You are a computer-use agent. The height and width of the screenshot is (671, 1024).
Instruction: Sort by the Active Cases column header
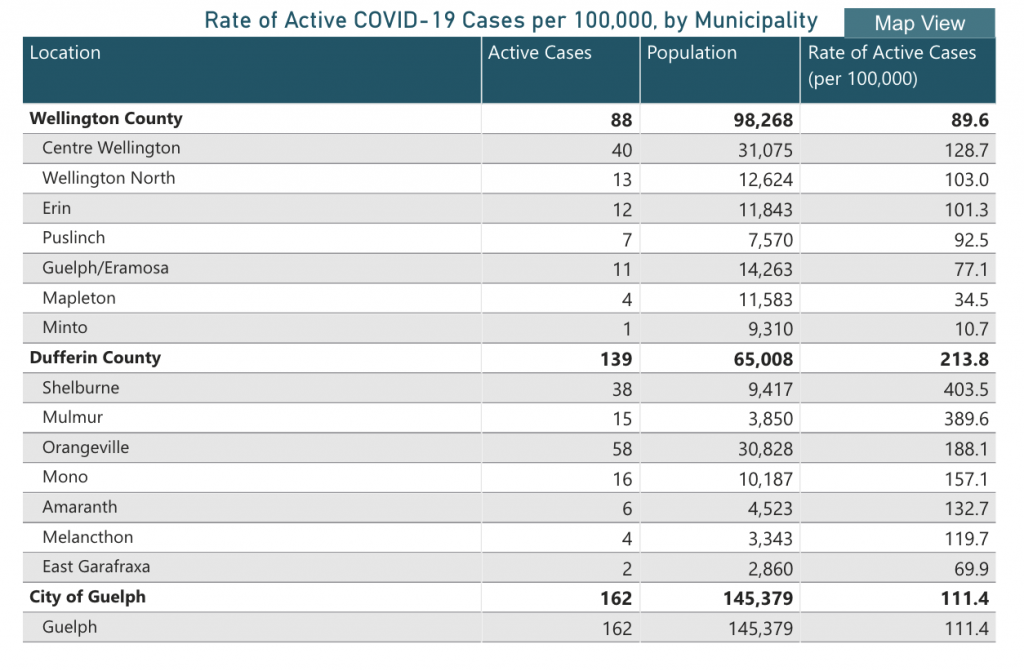[x=540, y=54]
